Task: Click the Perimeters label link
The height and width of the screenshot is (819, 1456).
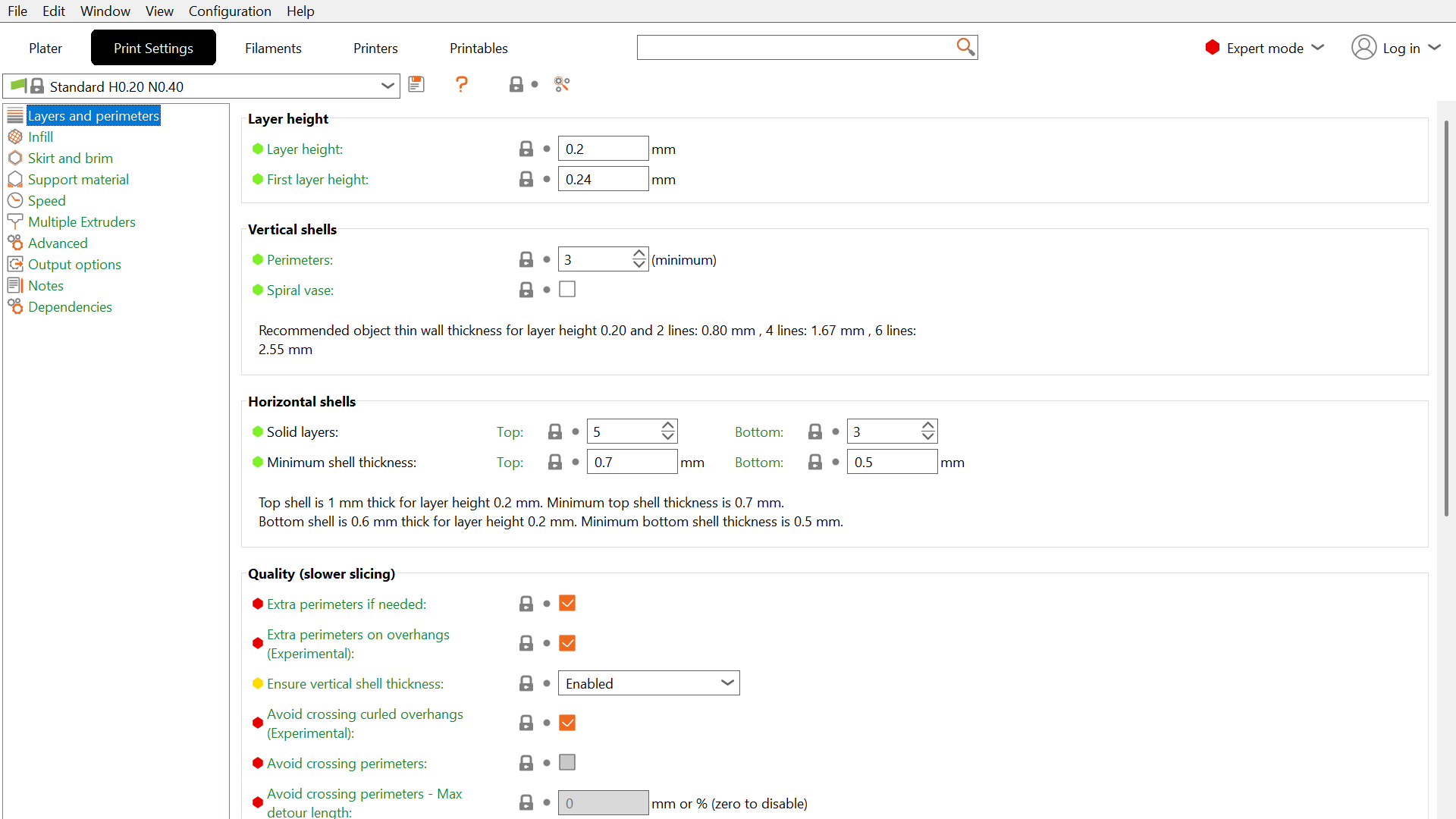Action: coord(300,260)
